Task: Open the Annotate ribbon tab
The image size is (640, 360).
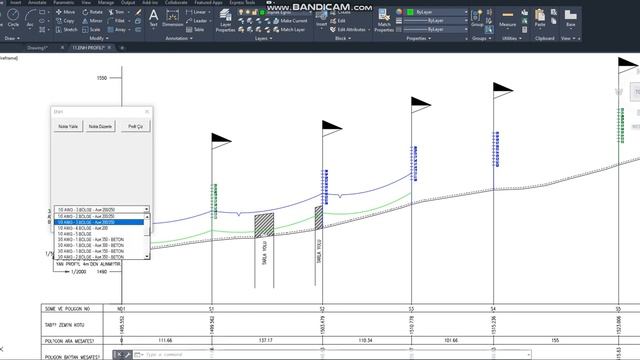Action: [37, 2]
